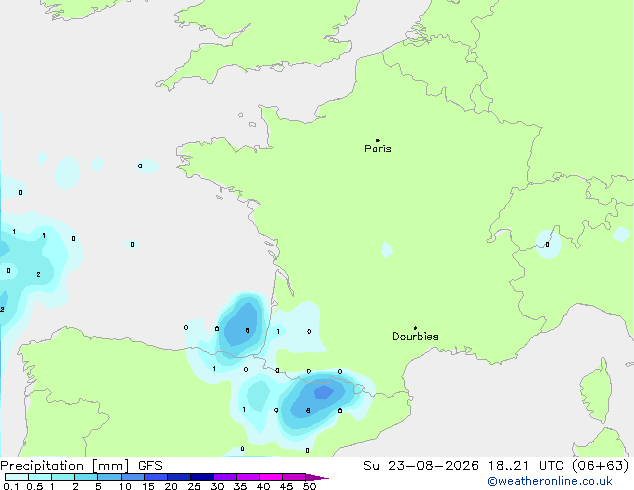Click the 20–25 mm legend color box

179,477
